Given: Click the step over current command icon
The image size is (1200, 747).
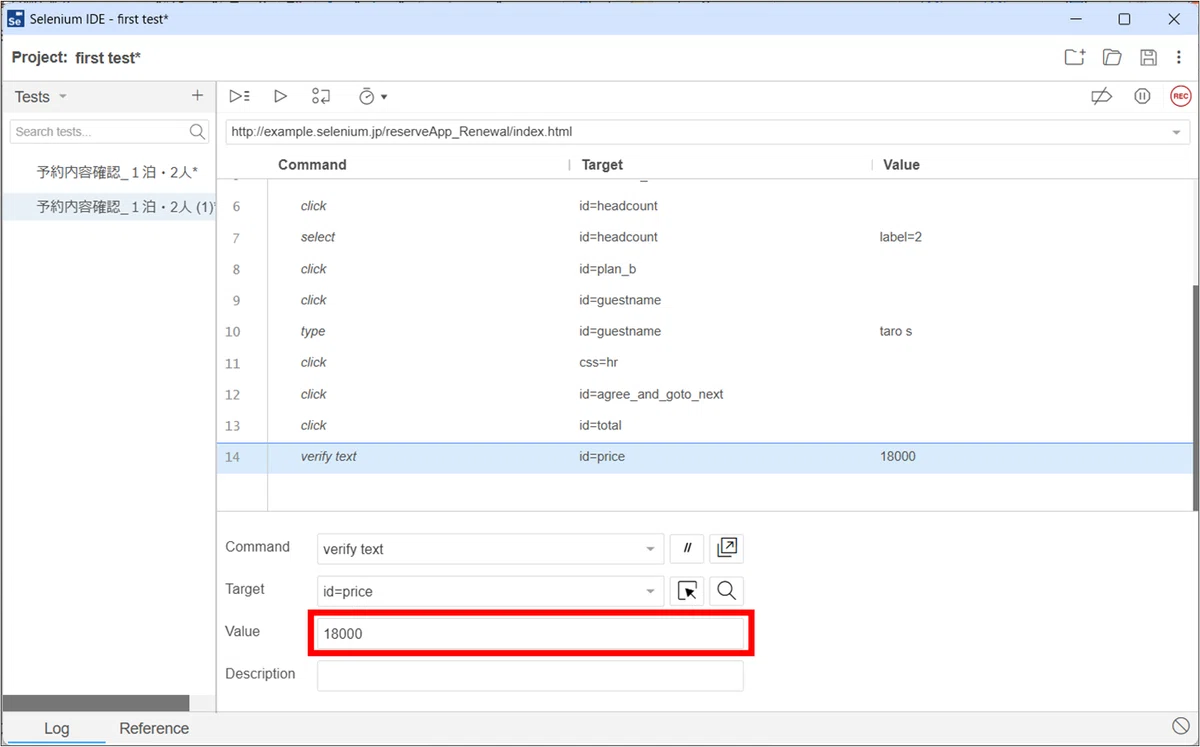Looking at the screenshot, I should point(320,96).
